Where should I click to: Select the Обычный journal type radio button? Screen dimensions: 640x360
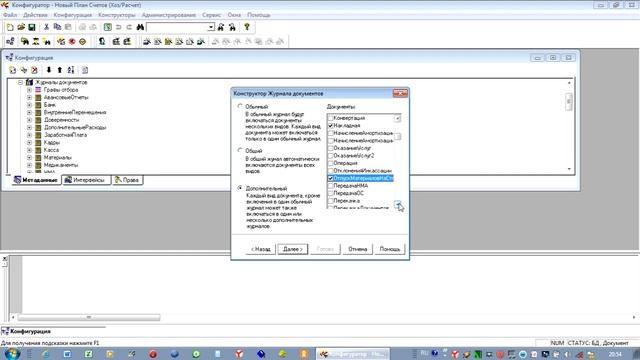pyautogui.click(x=240, y=106)
